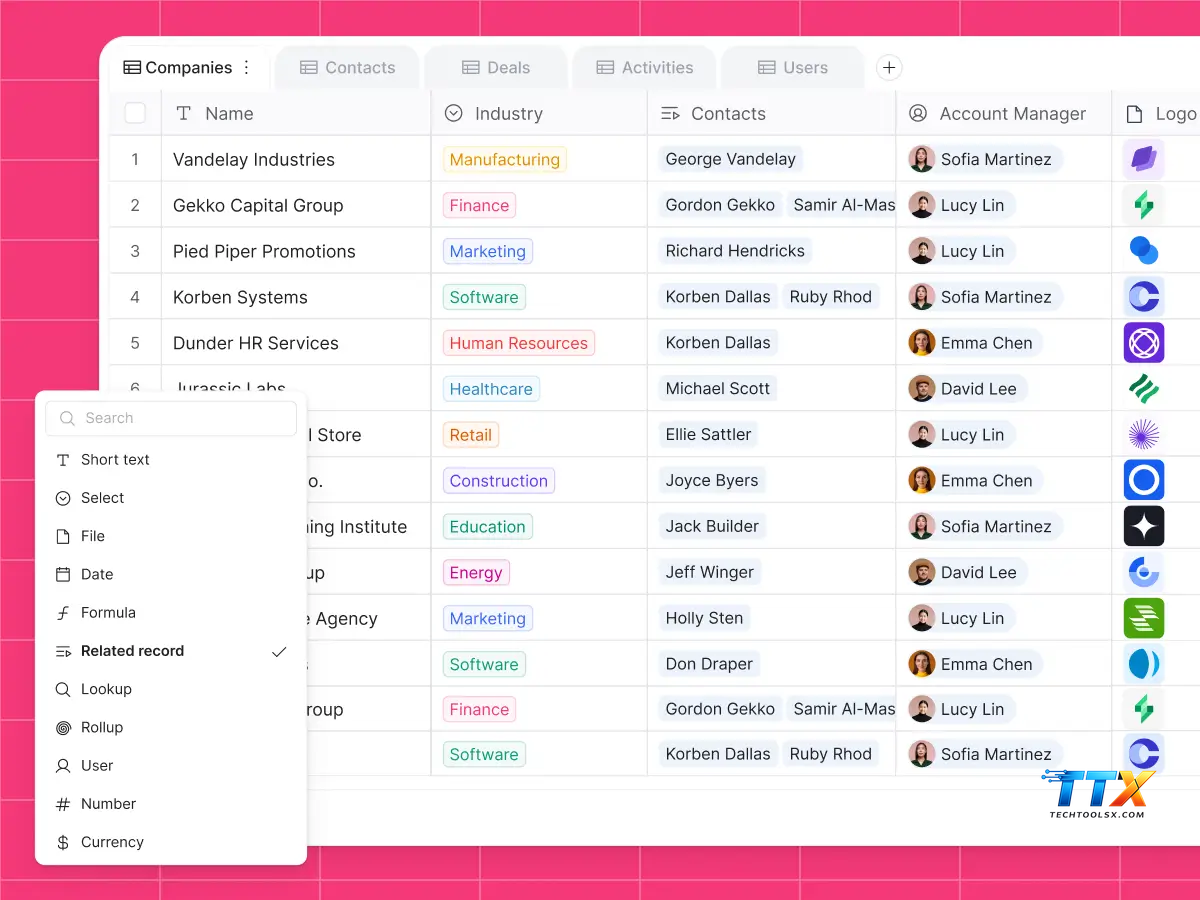This screenshot has height=900, width=1200.
Task: Choose Rollup field type
Action: pos(171,727)
